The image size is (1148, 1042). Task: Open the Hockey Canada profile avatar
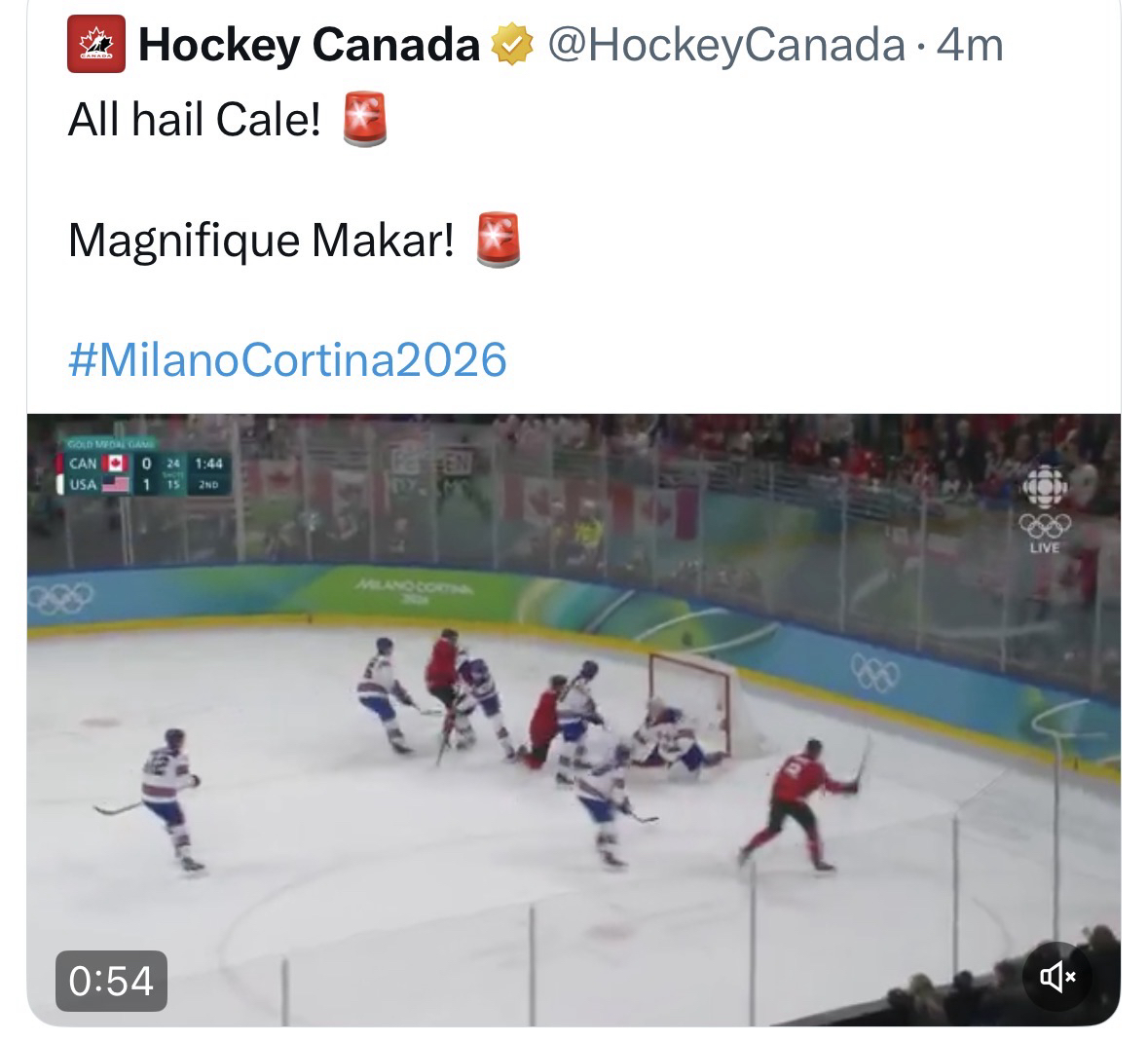pyautogui.click(x=95, y=44)
